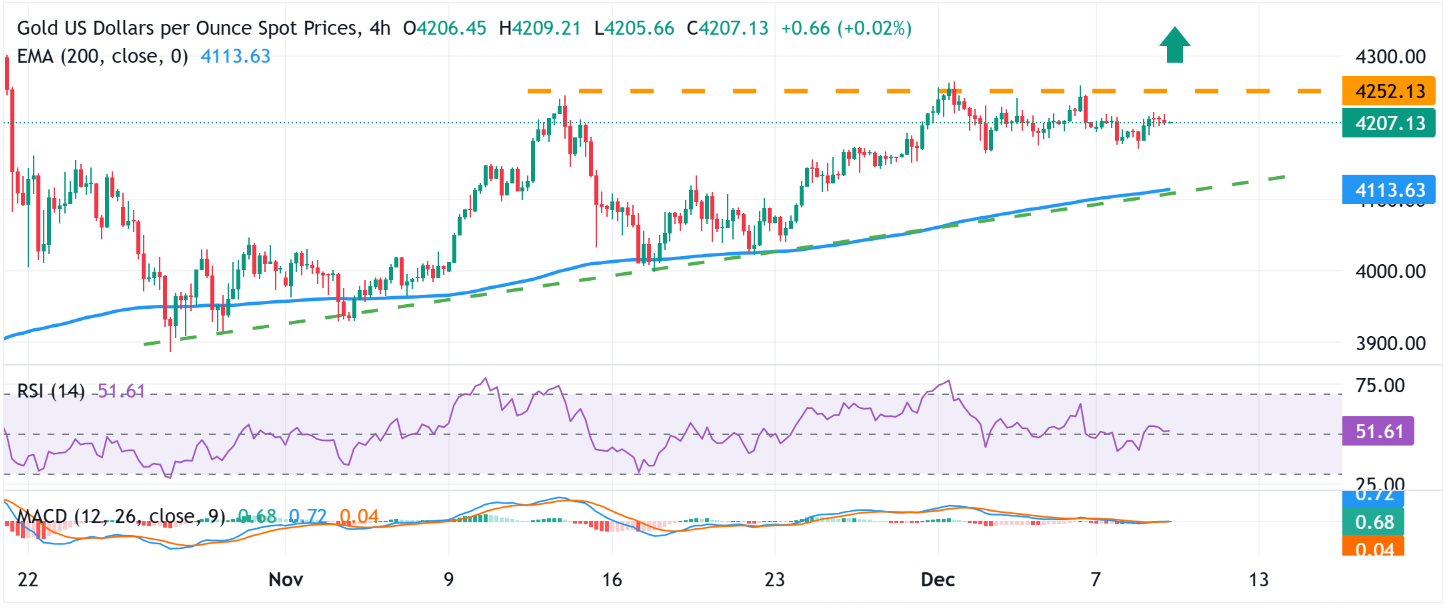Click the 75.00 level on RSI scale
1444x613 pixels.
1378,386
